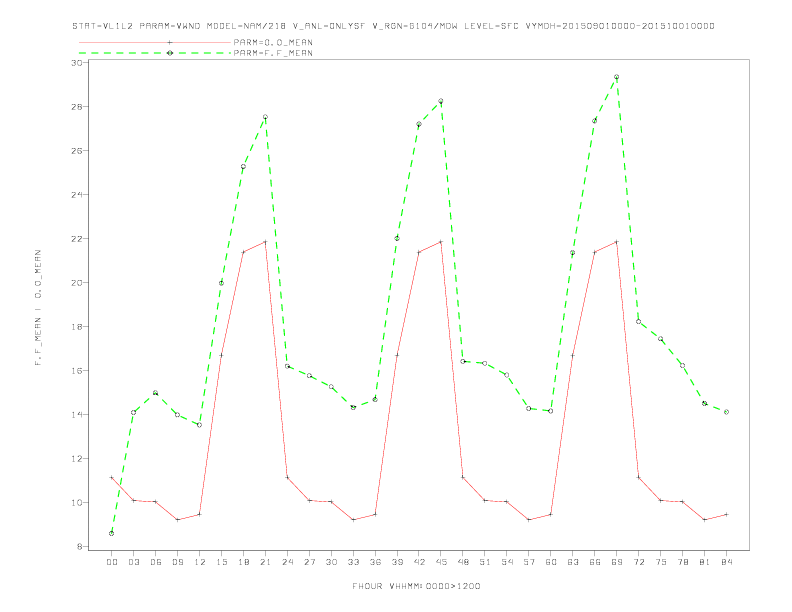Click x-axis forecast hour label 81
The image size is (792, 612).
click(x=705, y=562)
